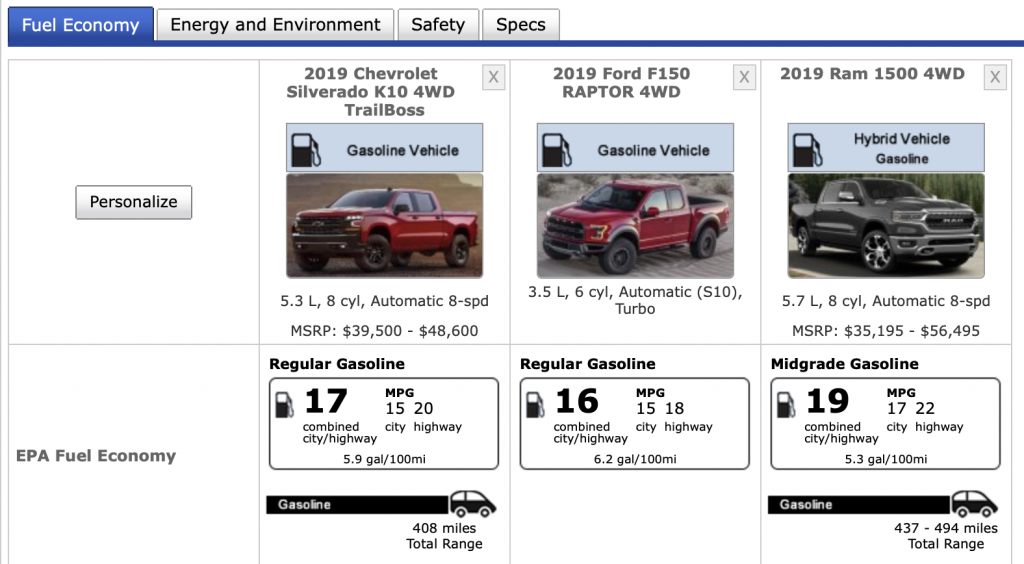Click the car icon on Silverado range bar
Viewport: 1024px width, 564px height.
click(473, 504)
